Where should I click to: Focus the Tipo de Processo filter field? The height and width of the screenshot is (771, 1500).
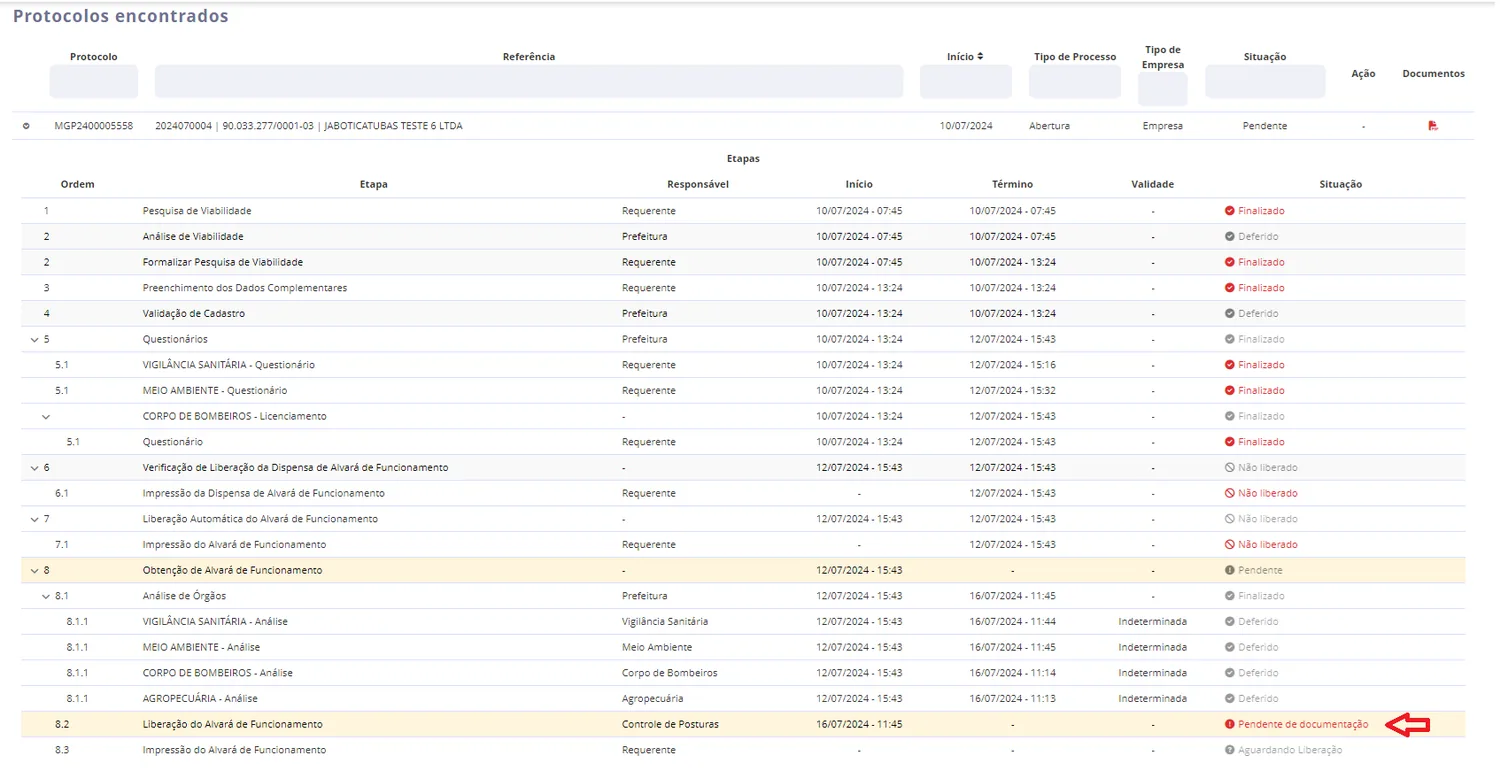coord(1075,82)
